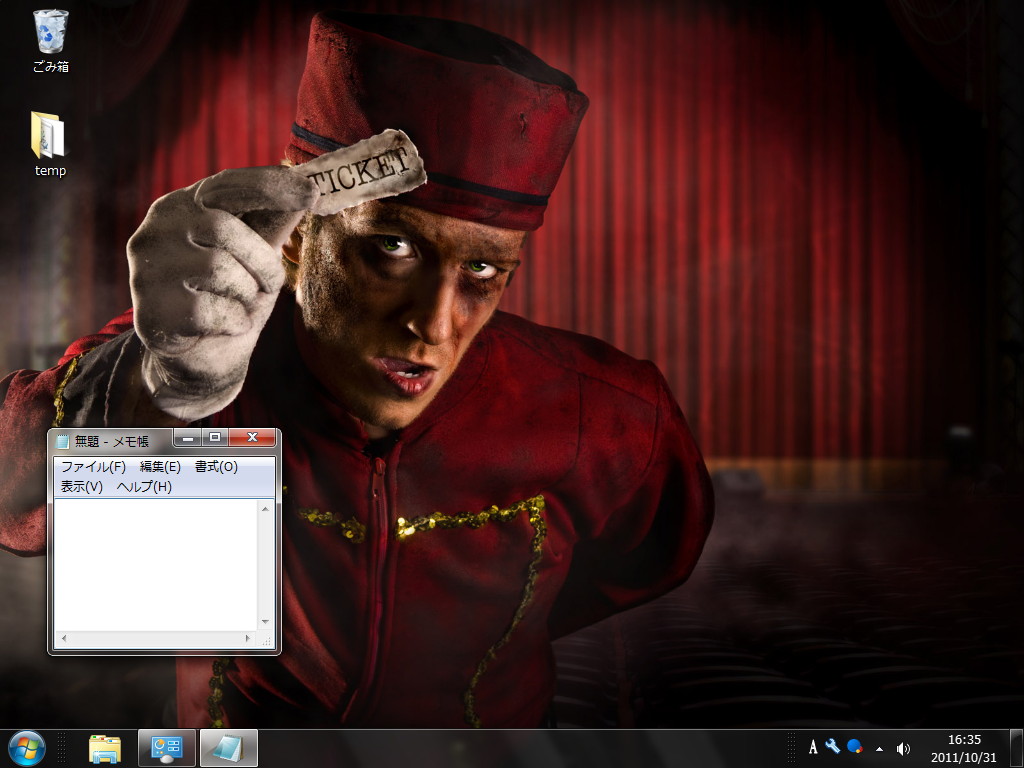Click Notepad vertical scrollbar down arrow

tap(265, 622)
